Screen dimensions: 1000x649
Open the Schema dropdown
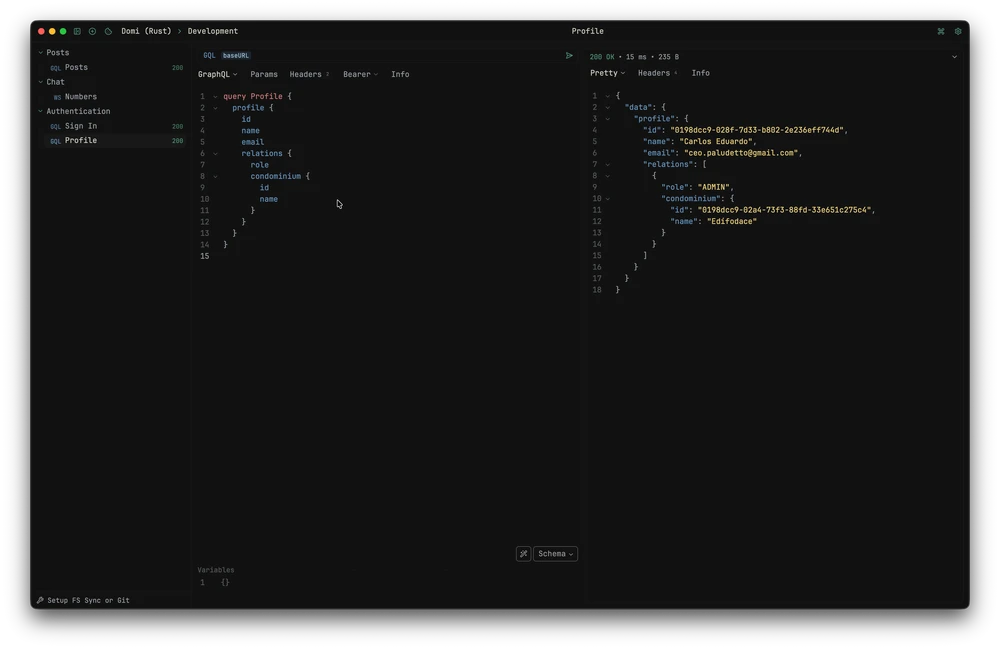point(555,554)
